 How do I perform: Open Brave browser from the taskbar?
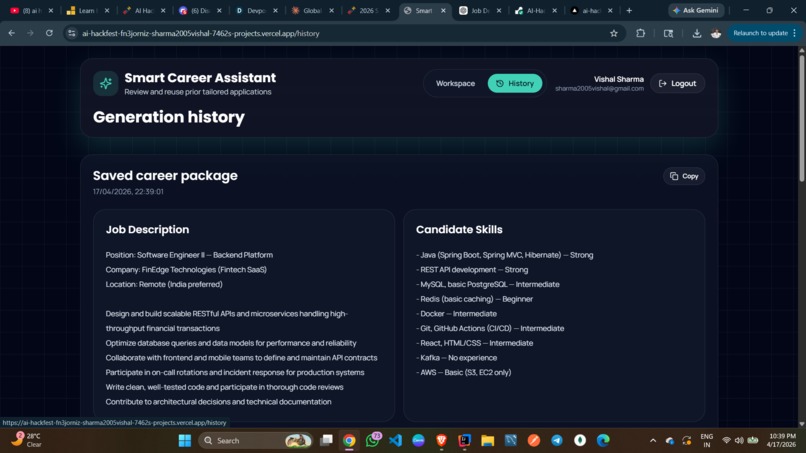442,440
